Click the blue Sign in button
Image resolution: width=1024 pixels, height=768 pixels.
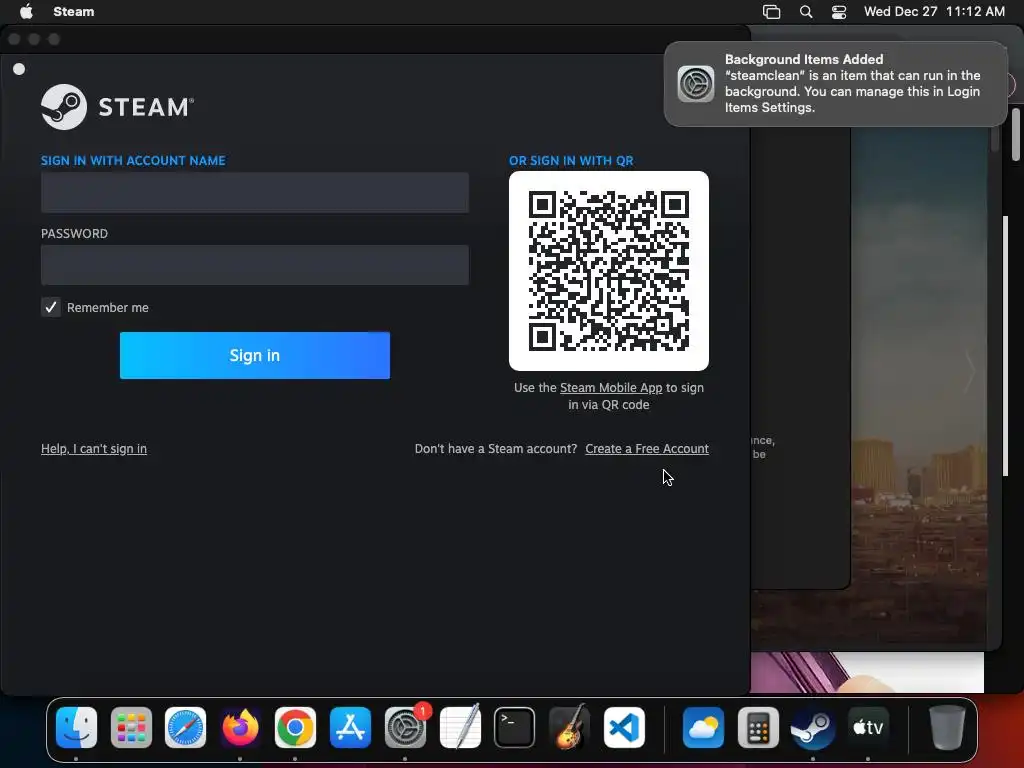(x=255, y=355)
